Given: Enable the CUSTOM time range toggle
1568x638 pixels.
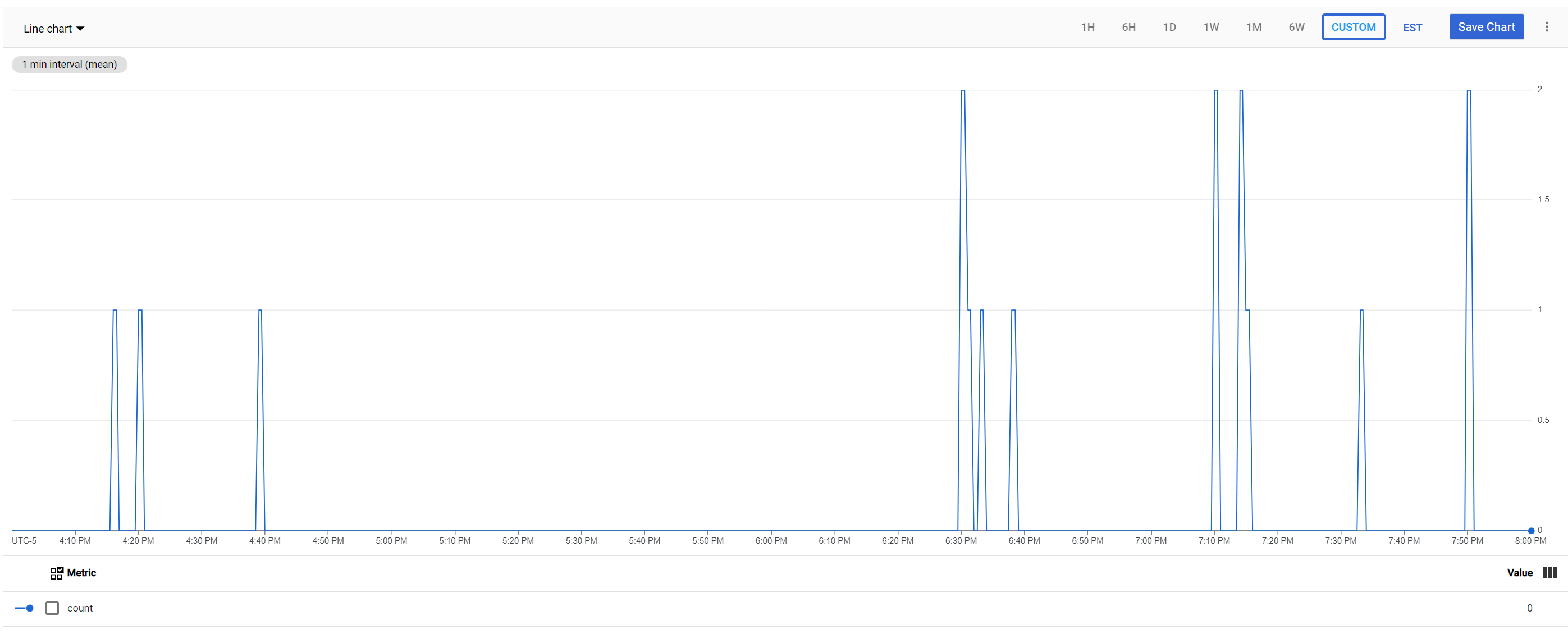Looking at the screenshot, I should pos(1353,27).
